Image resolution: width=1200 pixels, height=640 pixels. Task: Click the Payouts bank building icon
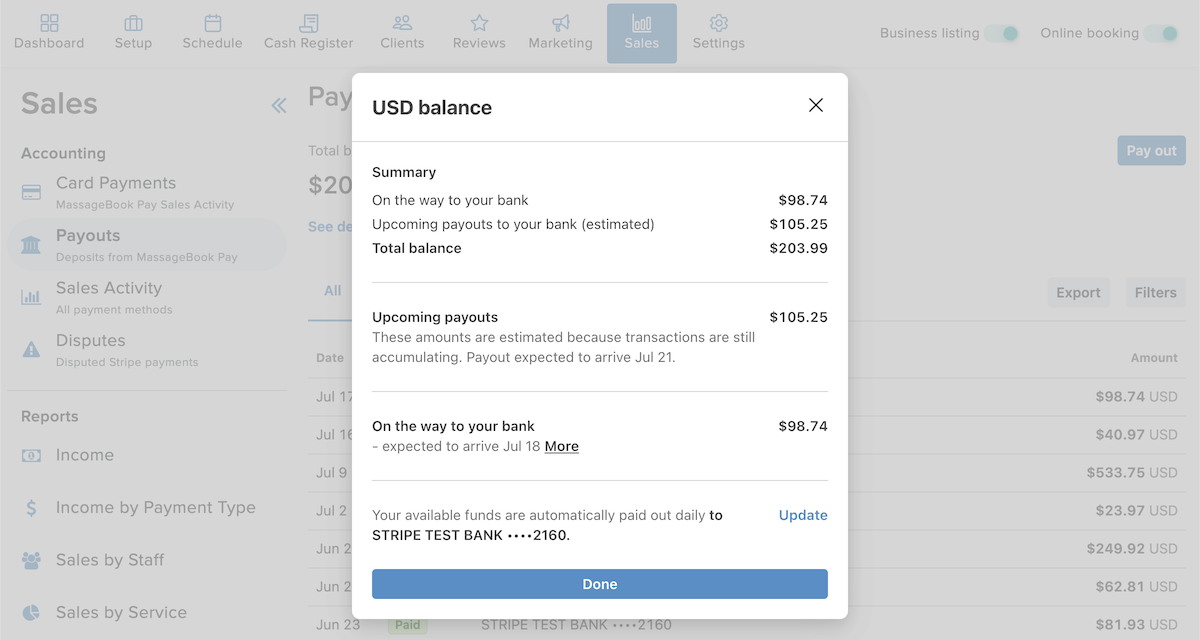[31, 245]
